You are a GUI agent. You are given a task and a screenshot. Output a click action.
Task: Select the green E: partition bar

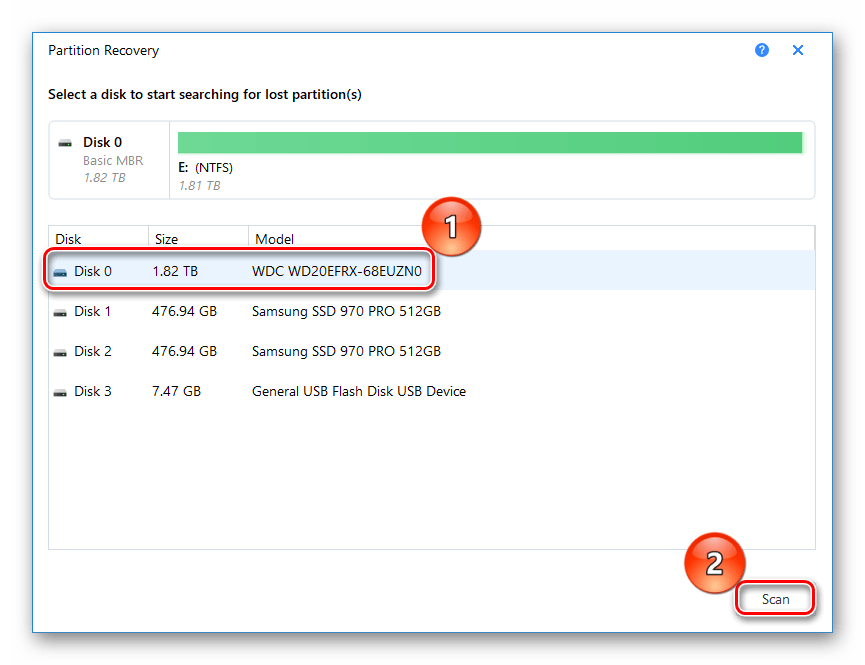[490, 142]
